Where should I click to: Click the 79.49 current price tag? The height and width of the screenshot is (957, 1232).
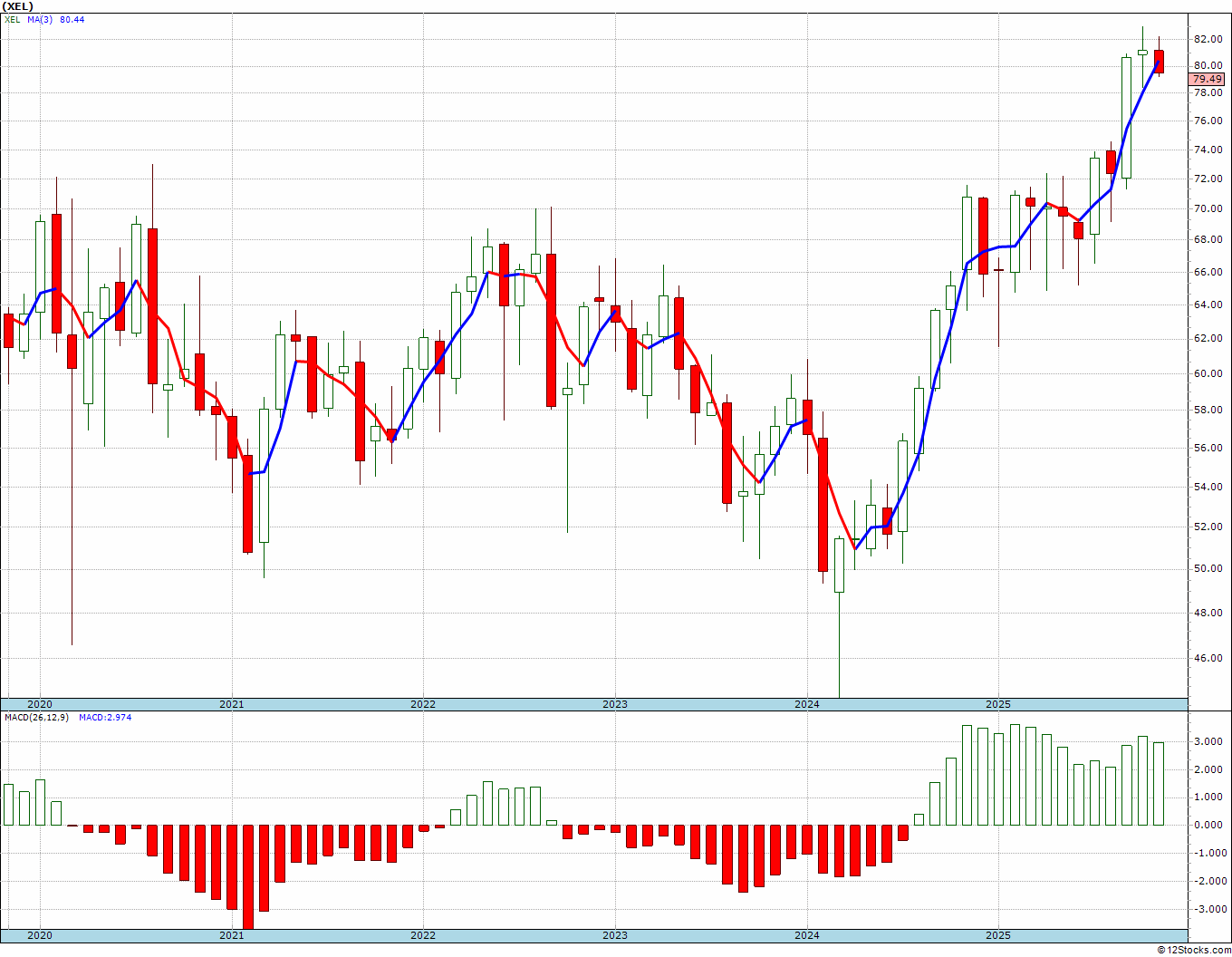tap(1206, 80)
